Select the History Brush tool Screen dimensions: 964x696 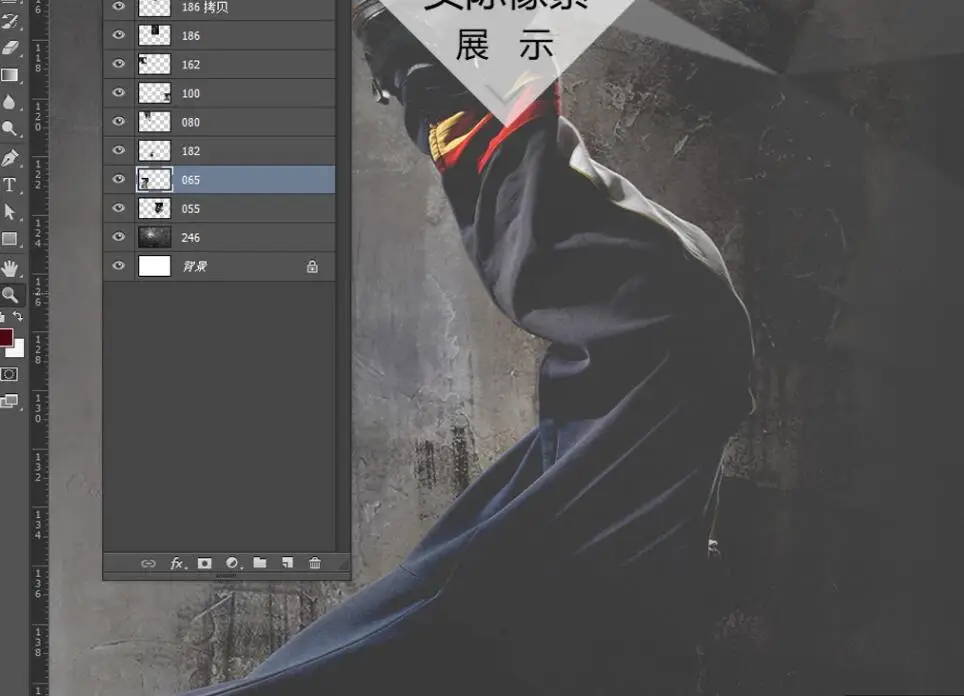tap(10, 22)
